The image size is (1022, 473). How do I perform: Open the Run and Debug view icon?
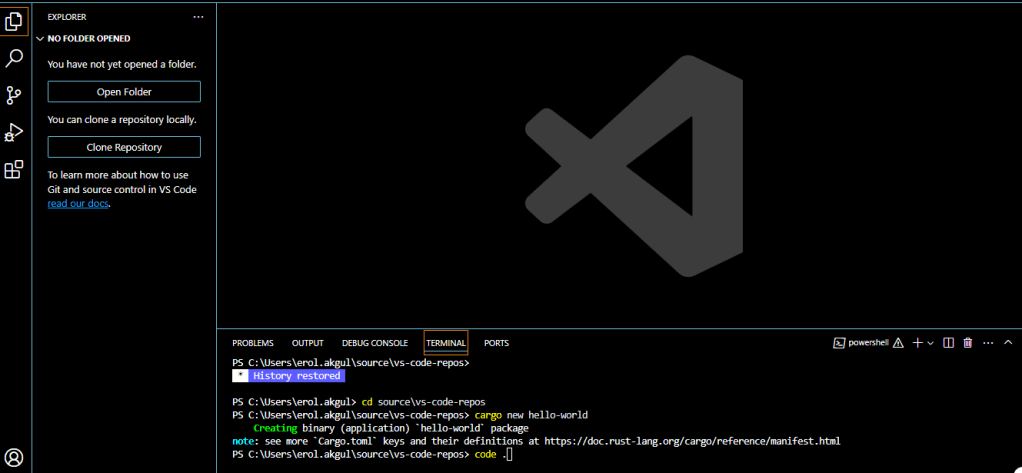14,133
